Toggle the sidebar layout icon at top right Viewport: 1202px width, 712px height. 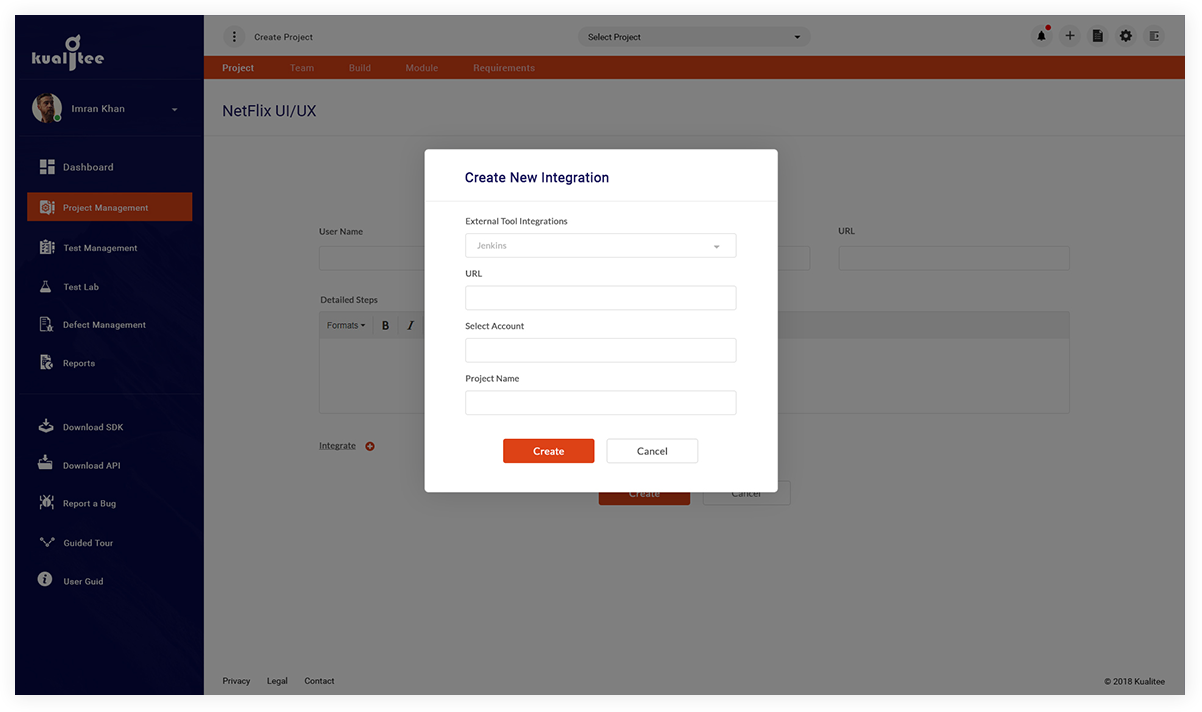click(1154, 36)
